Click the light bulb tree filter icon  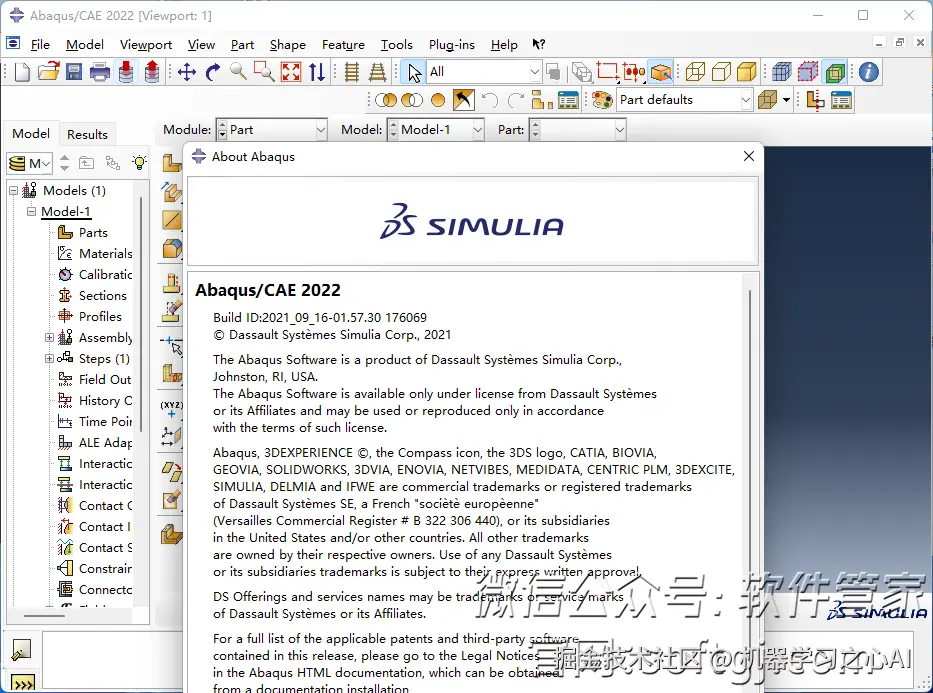click(139, 162)
